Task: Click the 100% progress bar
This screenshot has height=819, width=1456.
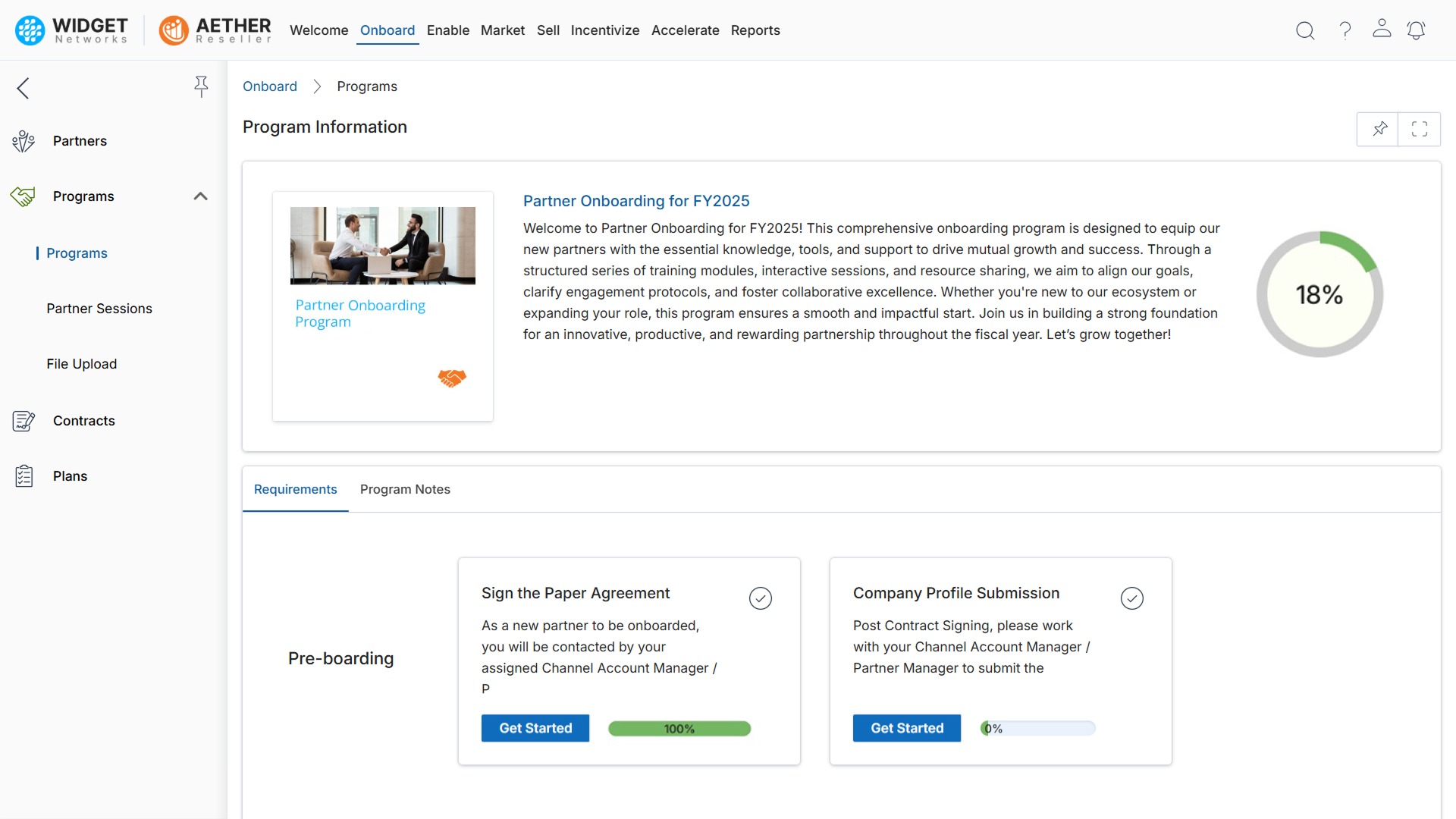Action: 679,729
